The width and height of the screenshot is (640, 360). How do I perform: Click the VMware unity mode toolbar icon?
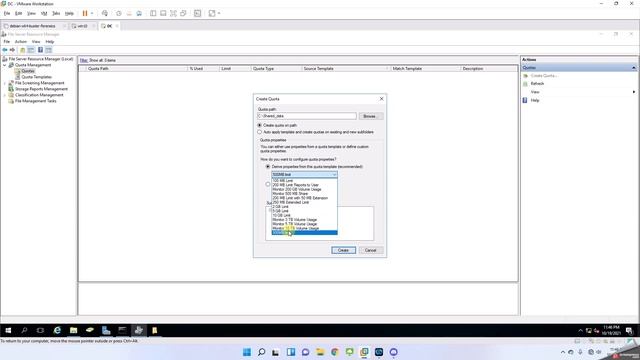pyautogui.click(x=184, y=13)
